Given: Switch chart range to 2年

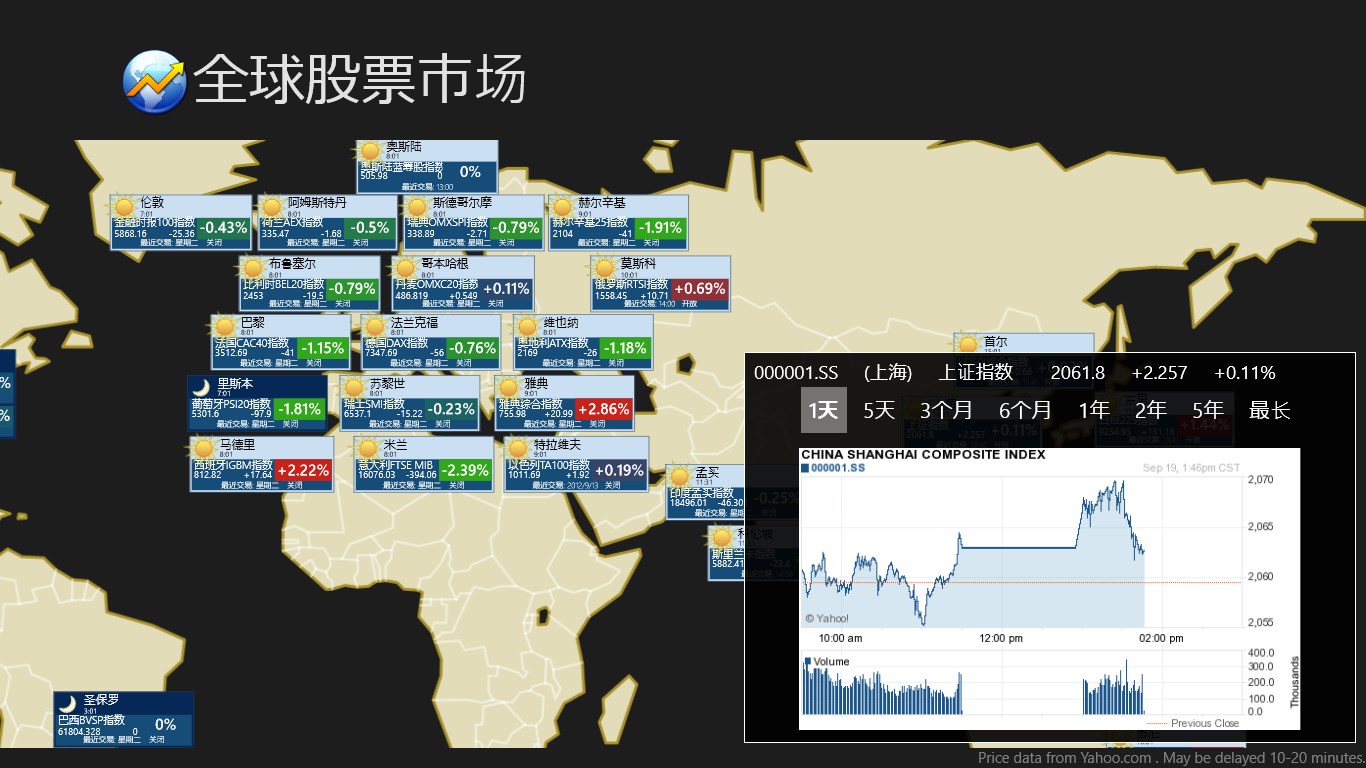Looking at the screenshot, I should coord(1151,410).
